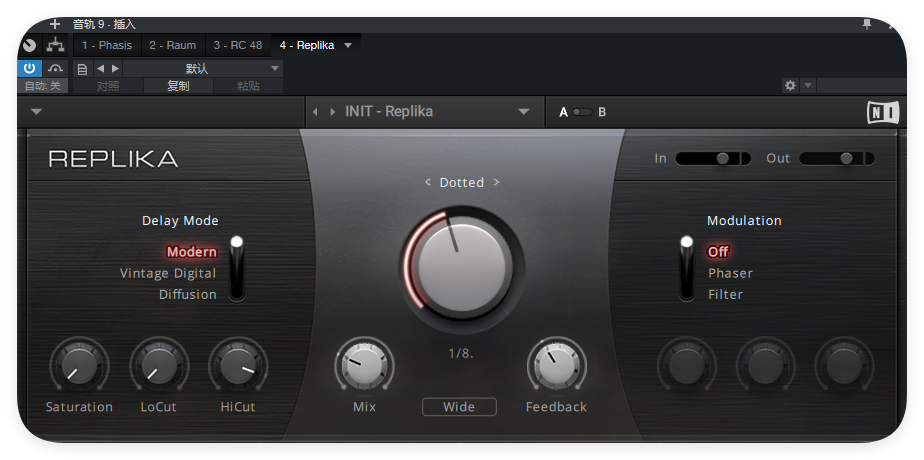The height and width of the screenshot is (460, 924).
Task: Click the last disabled modulation knob
Action: pyautogui.click(x=844, y=366)
